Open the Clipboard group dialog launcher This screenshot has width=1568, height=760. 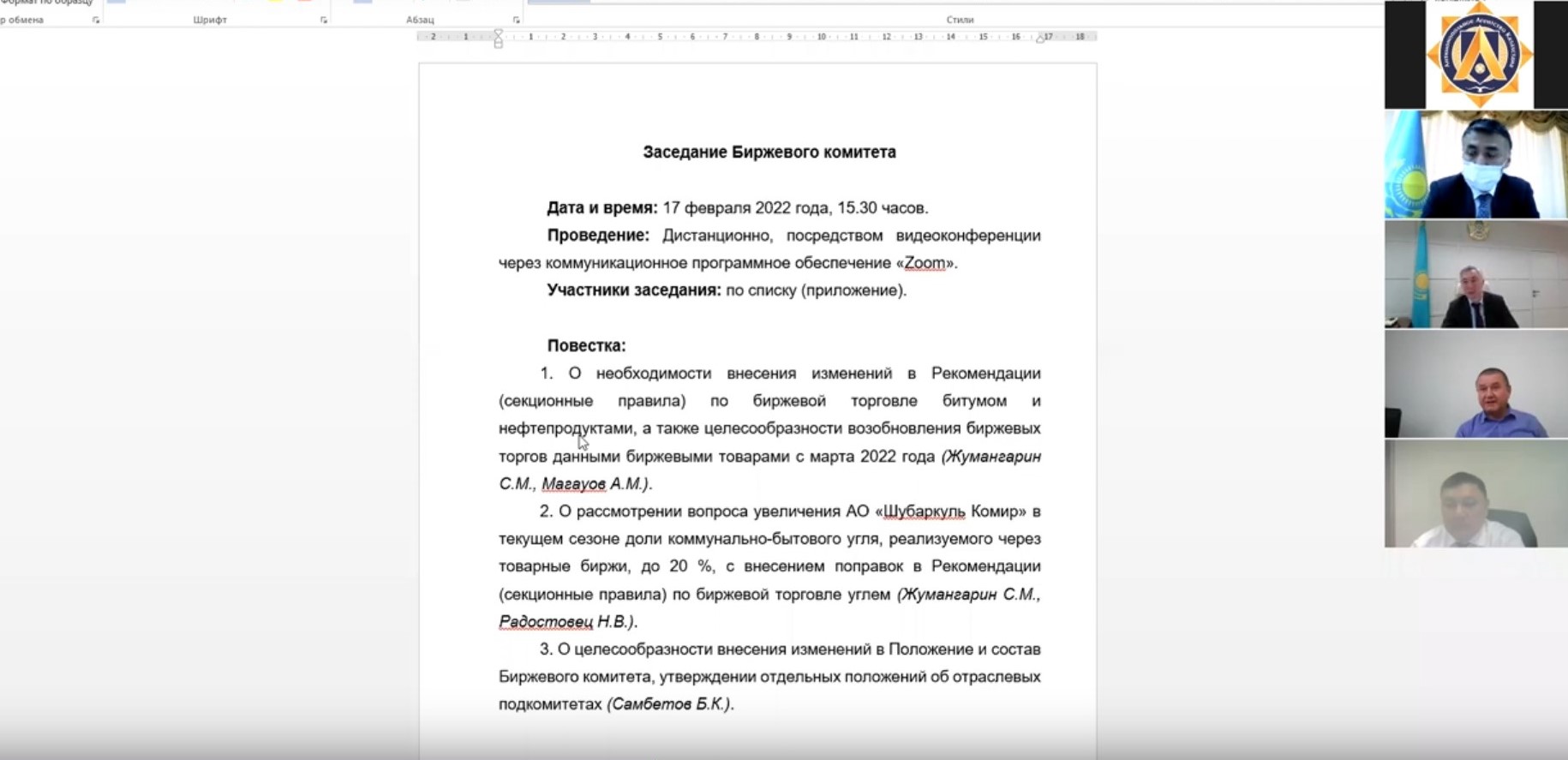coord(96,20)
